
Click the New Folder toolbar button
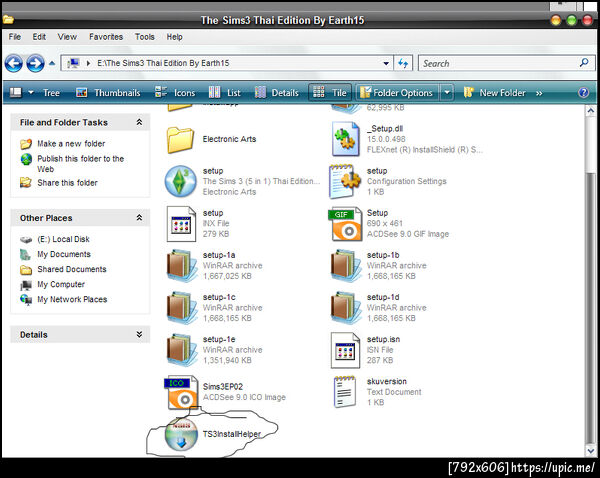[494, 93]
